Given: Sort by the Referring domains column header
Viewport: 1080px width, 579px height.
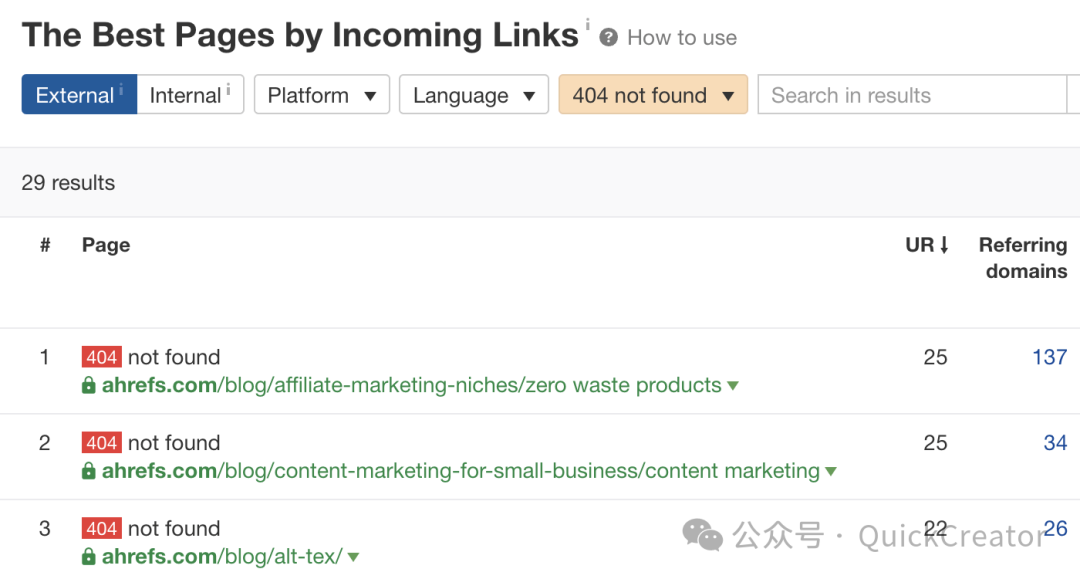Looking at the screenshot, I should [x=1022, y=258].
